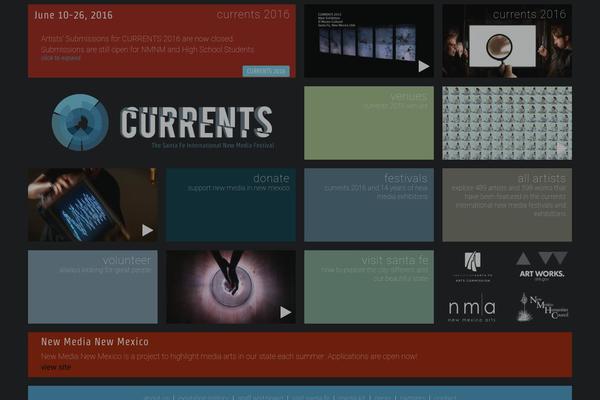The height and width of the screenshot is (400, 600).
Task: Open the donate tile
Action: [x=231, y=205]
